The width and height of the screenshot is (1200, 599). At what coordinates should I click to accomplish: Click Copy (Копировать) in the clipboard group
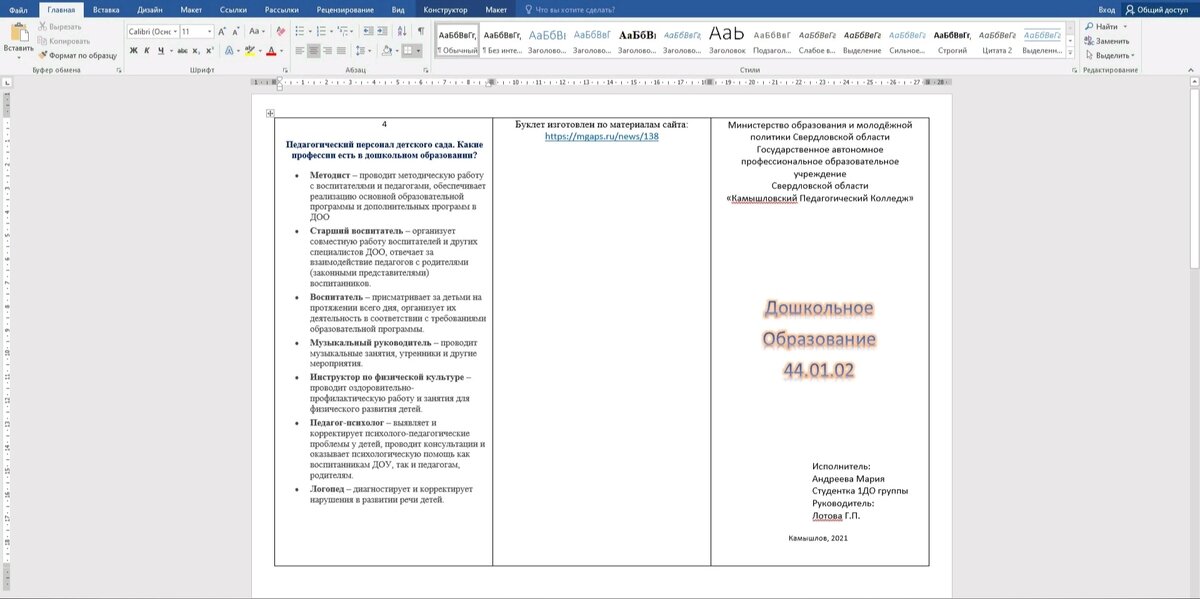pos(62,41)
